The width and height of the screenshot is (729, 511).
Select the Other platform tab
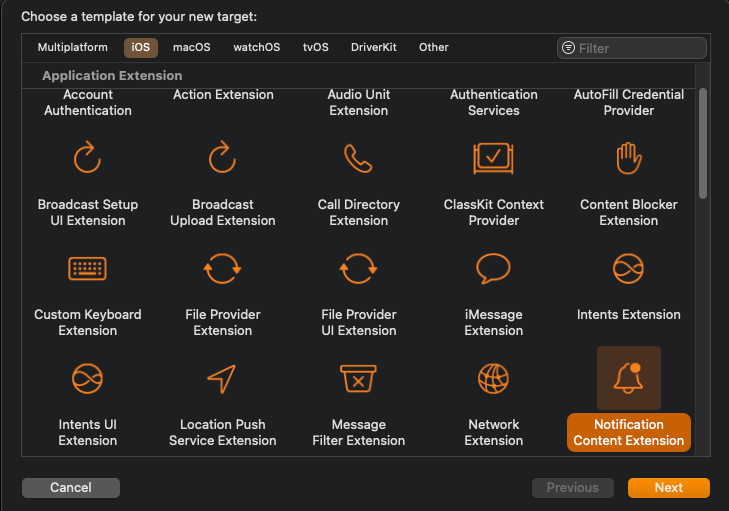coord(434,47)
